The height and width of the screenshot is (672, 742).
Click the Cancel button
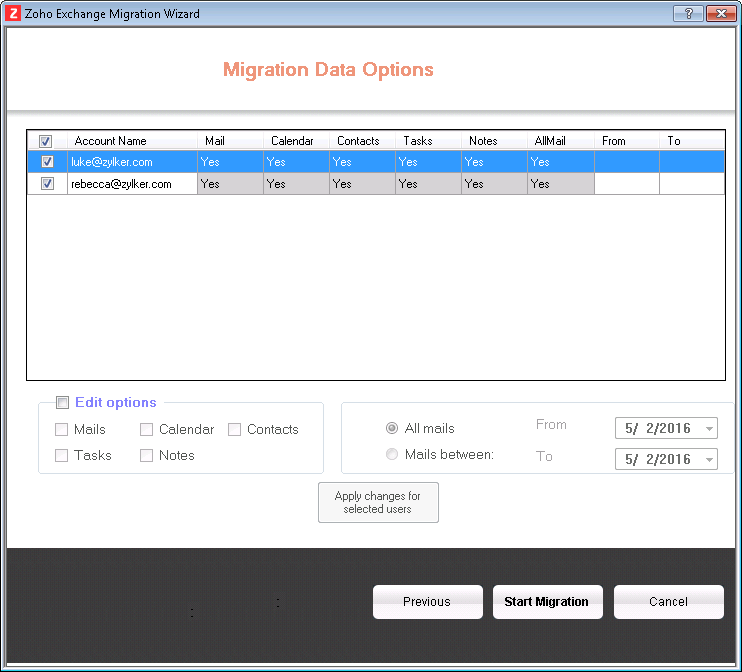click(x=668, y=602)
